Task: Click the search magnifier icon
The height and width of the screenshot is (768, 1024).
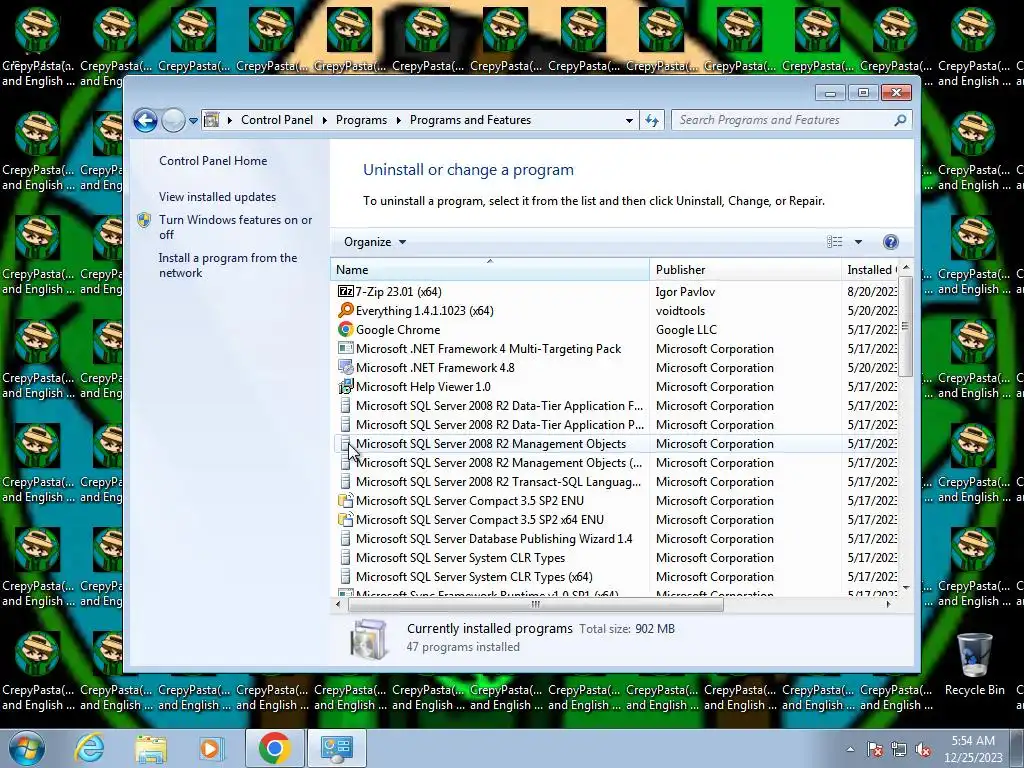Action: pyautogui.click(x=900, y=120)
